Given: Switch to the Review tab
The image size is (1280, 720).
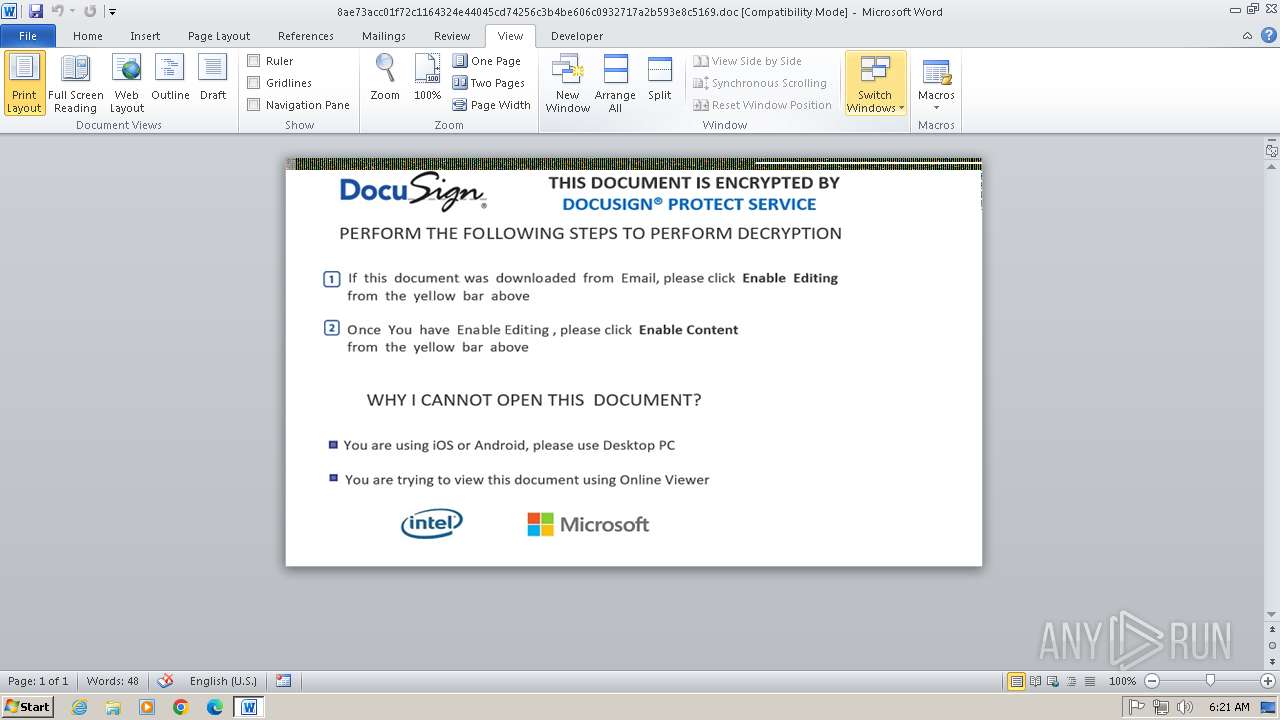Looking at the screenshot, I should (452, 36).
